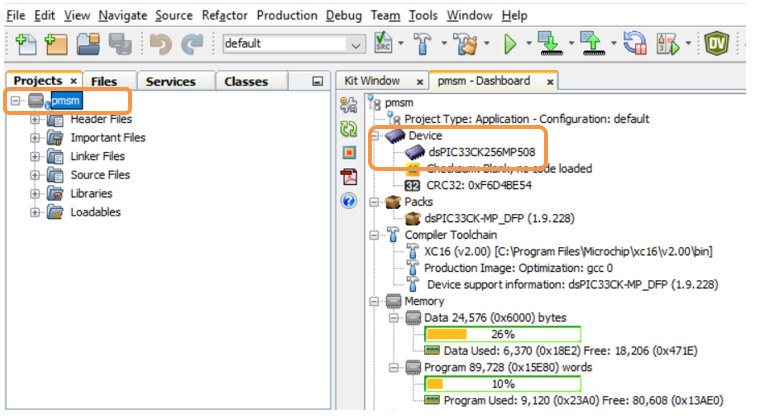Collapse the Compiler Toolchain node
The image size is (758, 418).
[x=374, y=235]
